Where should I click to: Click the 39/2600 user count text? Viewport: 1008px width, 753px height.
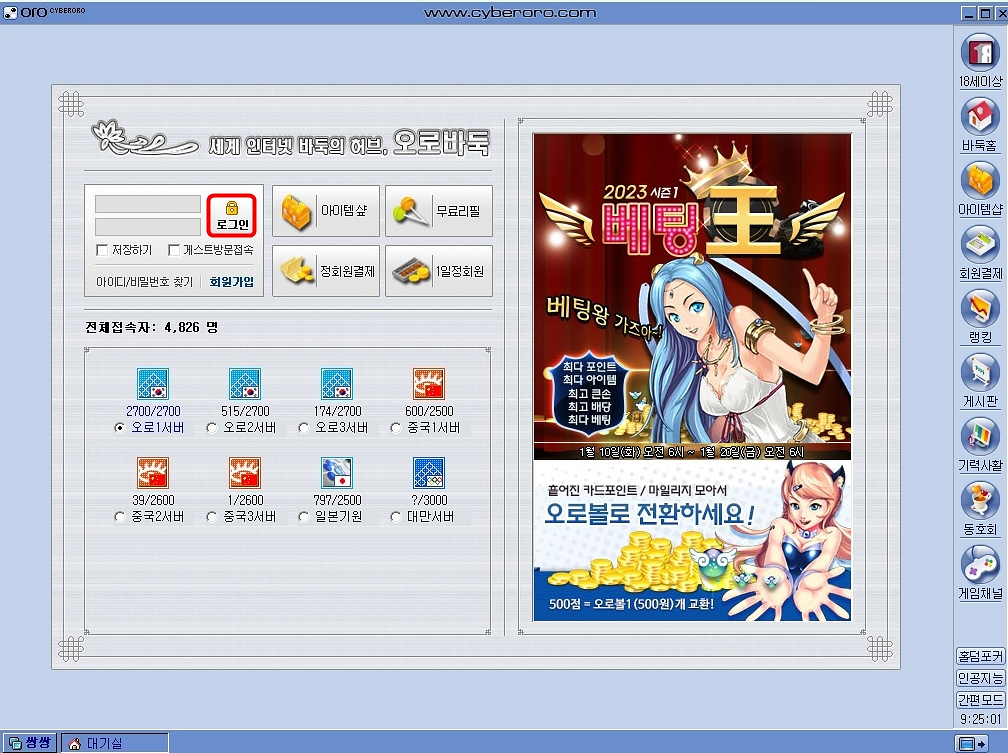153,500
